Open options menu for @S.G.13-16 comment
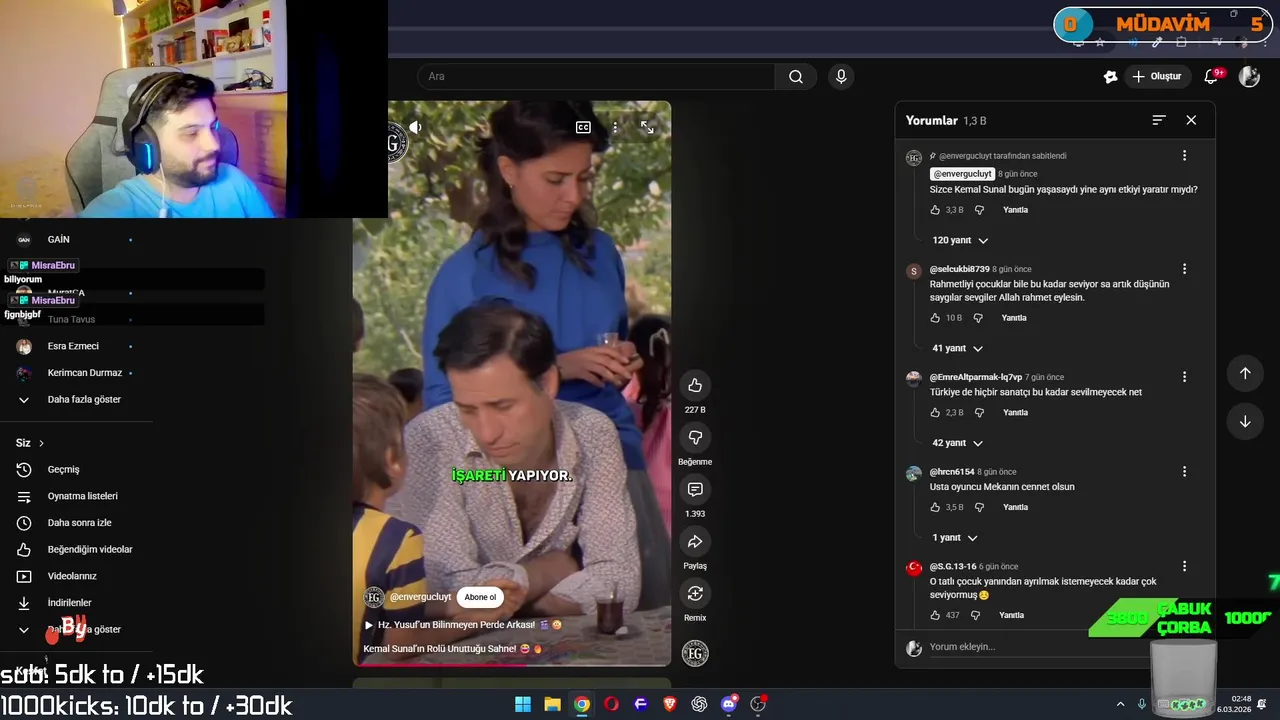 coord(1184,566)
